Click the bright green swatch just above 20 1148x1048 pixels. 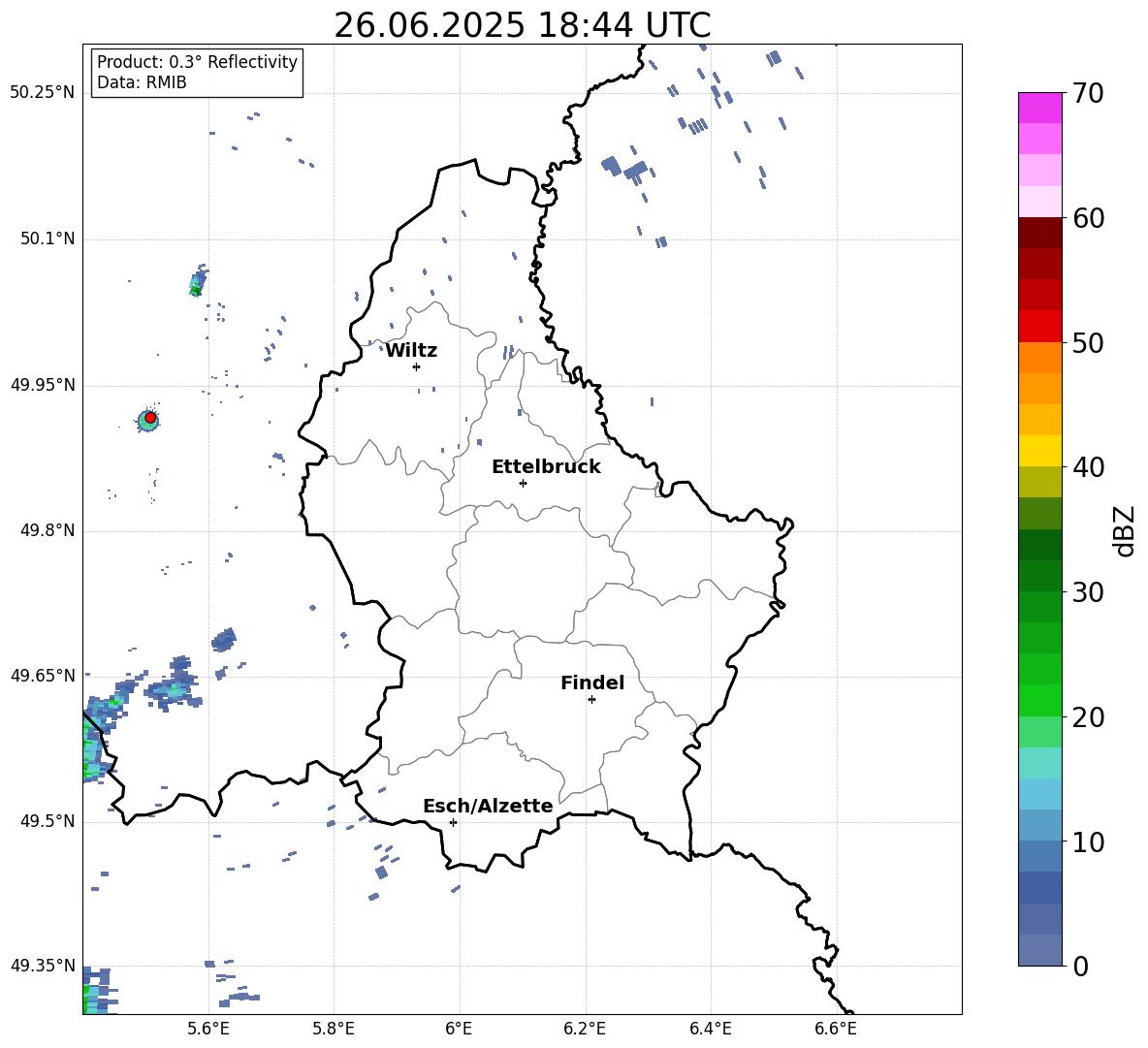1039,700
